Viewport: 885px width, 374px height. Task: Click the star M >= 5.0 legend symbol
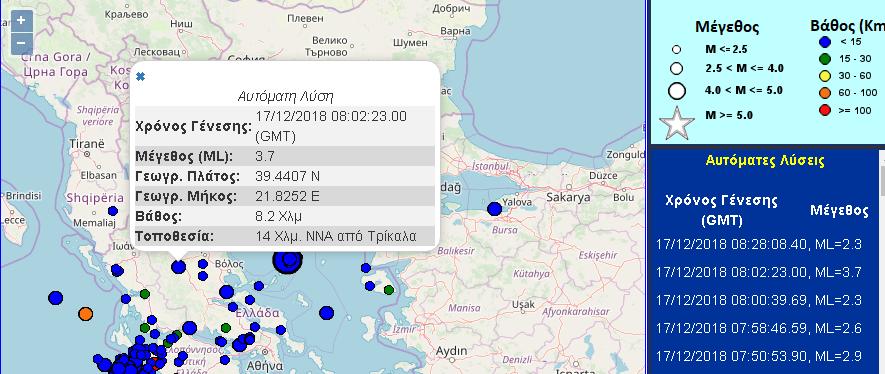tap(677, 124)
